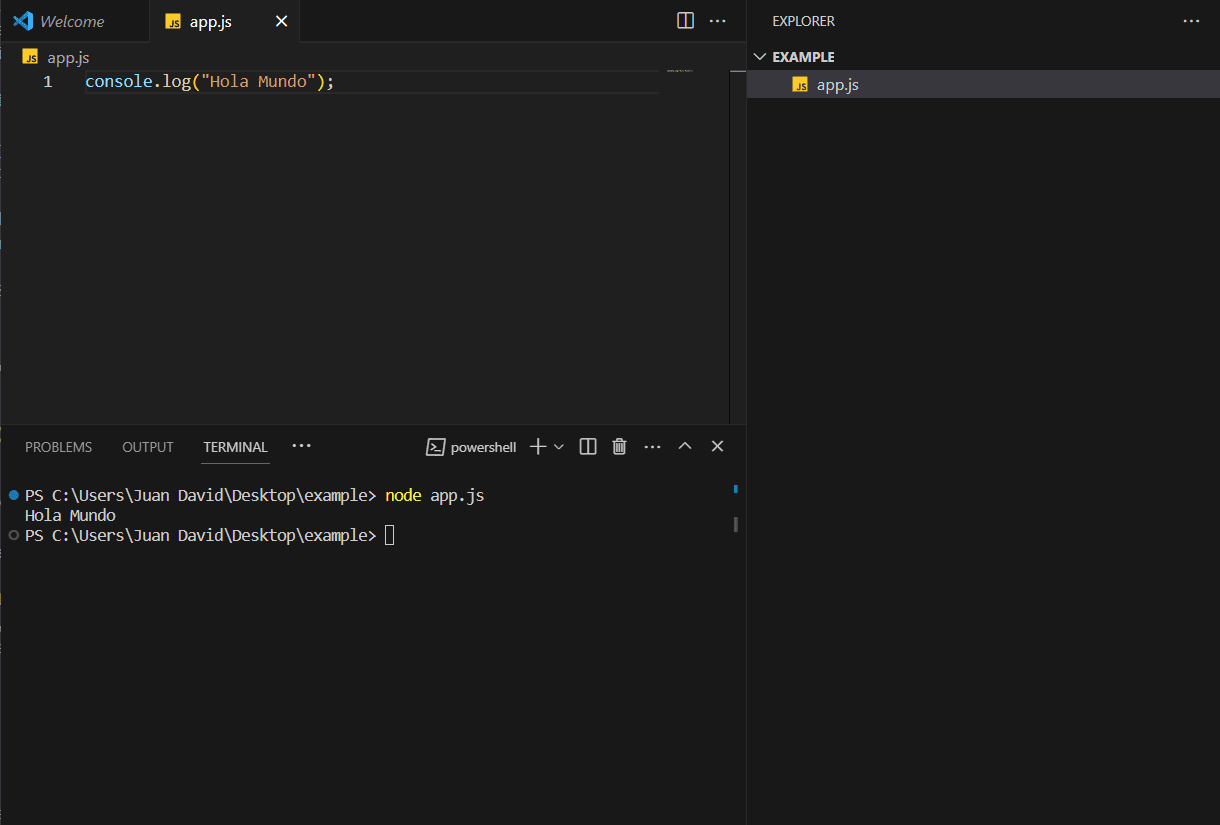The image size is (1220, 825).
Task: Click the terminal command prompt input
Action: click(x=390, y=535)
